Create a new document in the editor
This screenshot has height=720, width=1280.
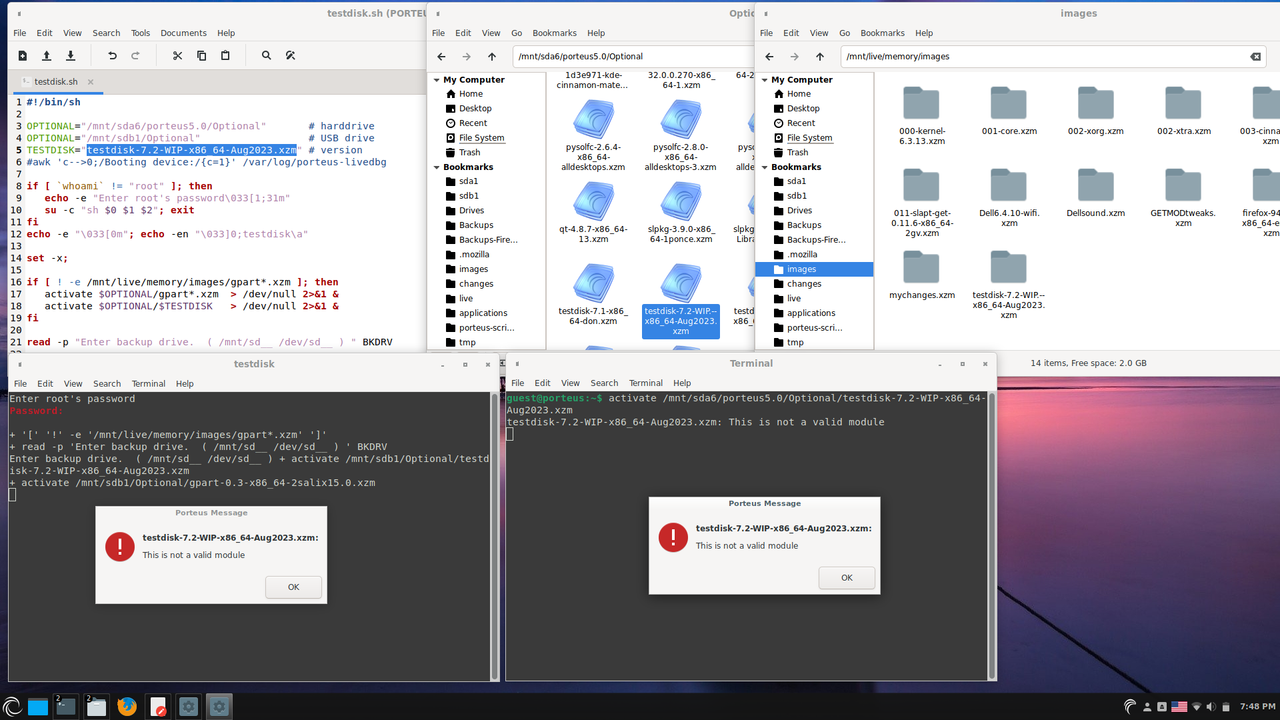pyautogui.click(x=22, y=55)
